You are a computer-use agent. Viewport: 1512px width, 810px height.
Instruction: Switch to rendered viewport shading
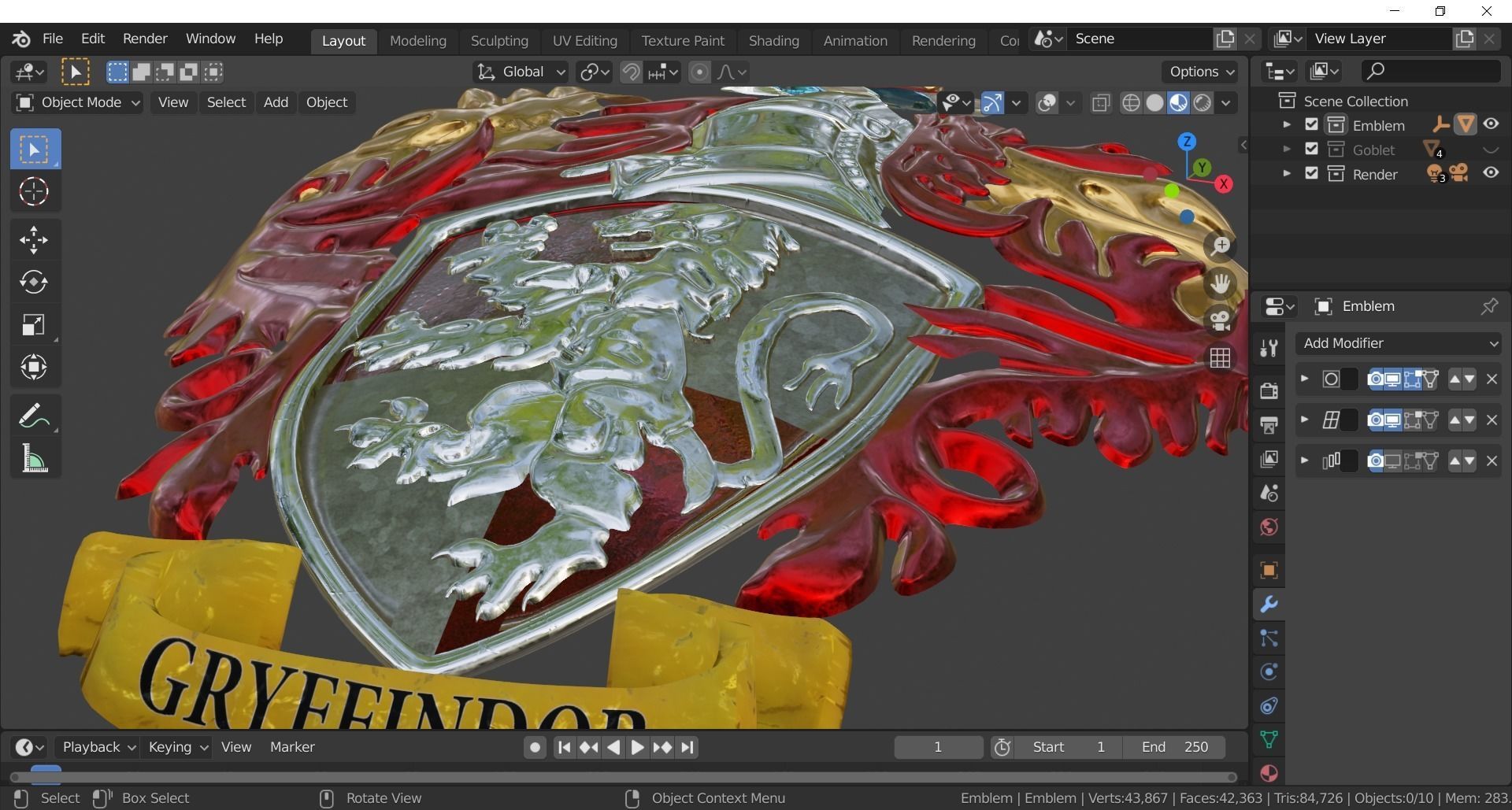1202,103
